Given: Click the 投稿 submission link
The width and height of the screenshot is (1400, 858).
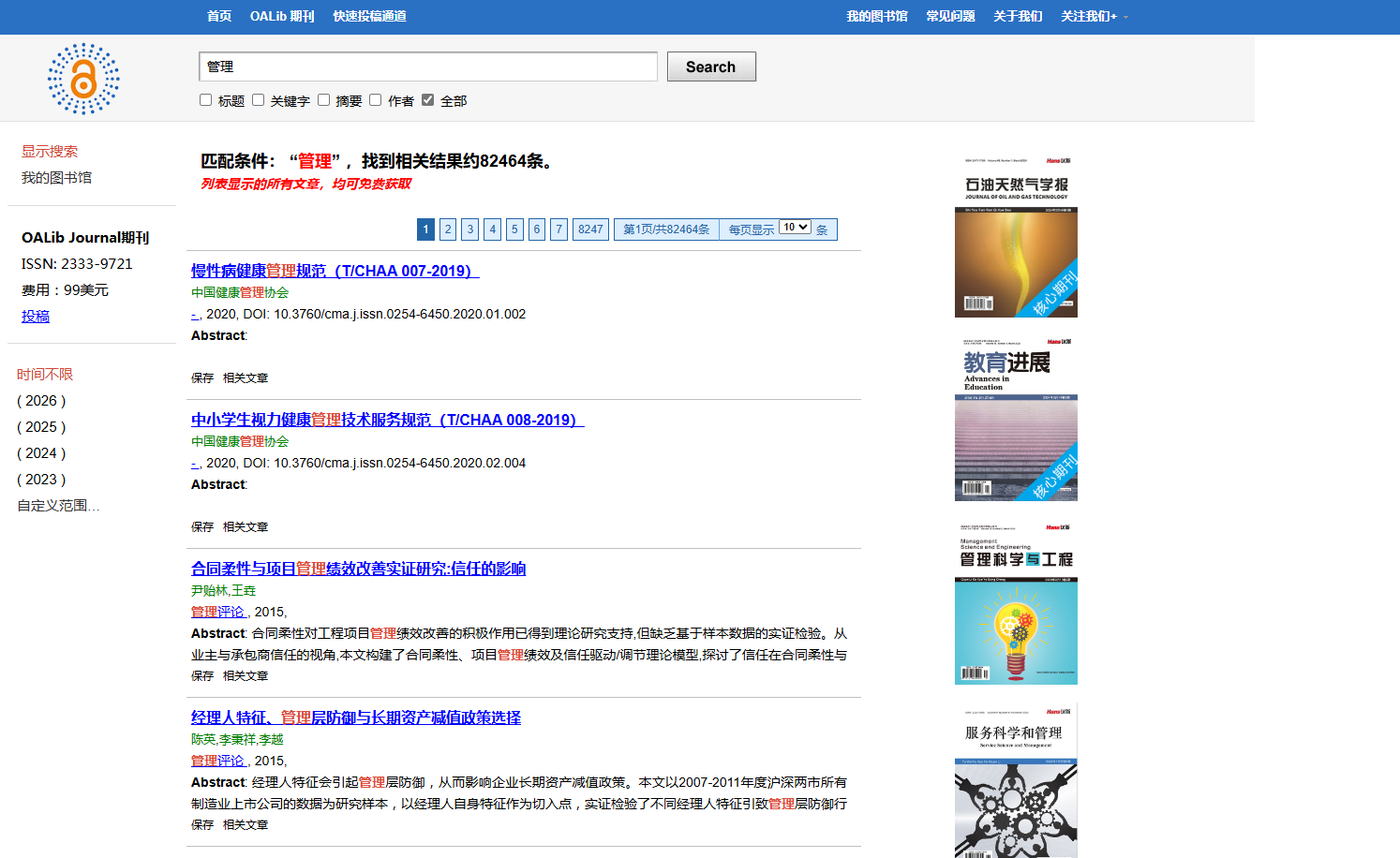Looking at the screenshot, I should click(x=36, y=317).
